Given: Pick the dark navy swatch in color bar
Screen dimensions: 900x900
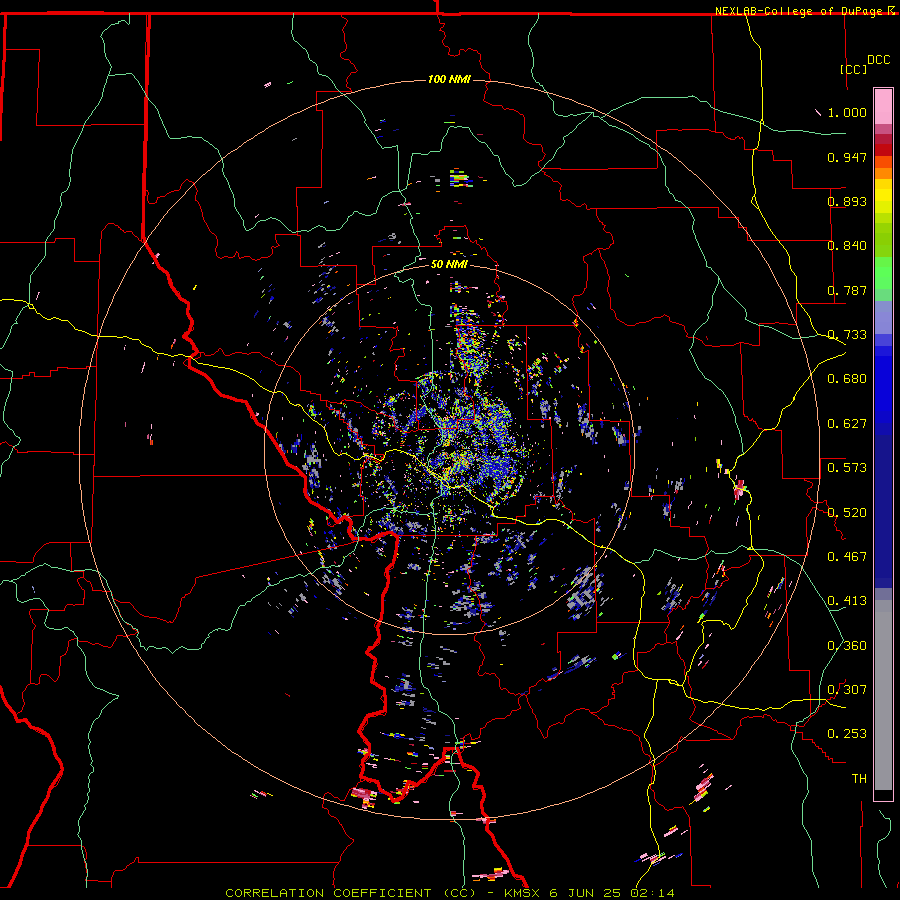Looking at the screenshot, I should click(883, 511).
